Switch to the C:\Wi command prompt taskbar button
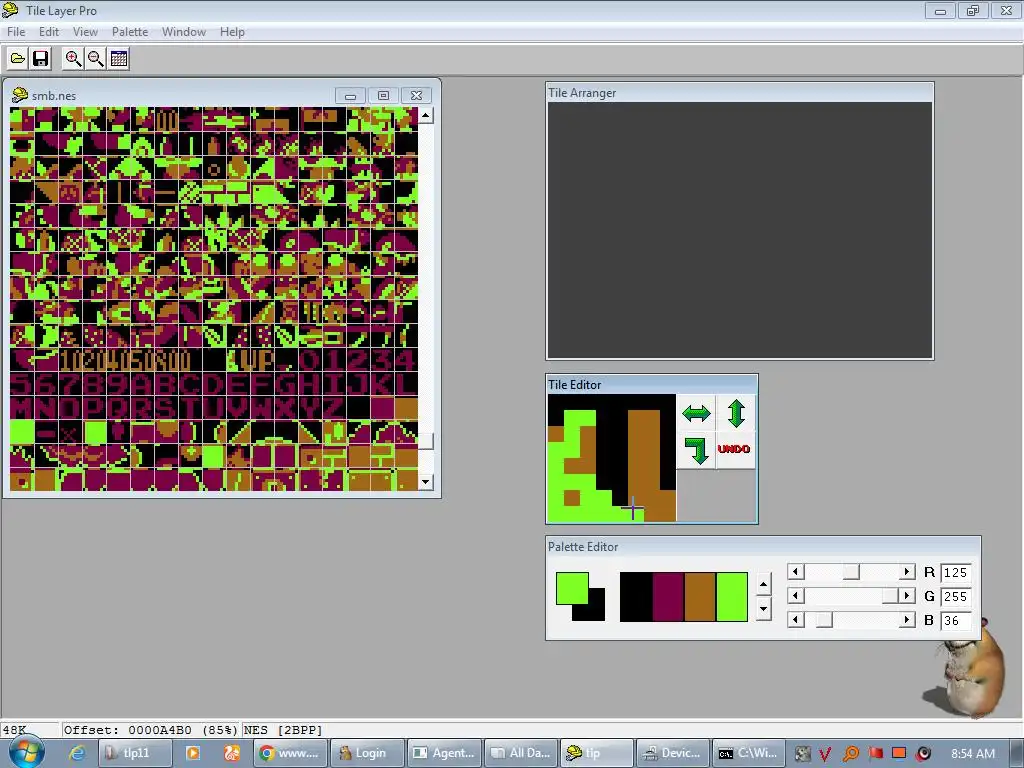This screenshot has width=1024, height=768. pyautogui.click(x=750, y=753)
